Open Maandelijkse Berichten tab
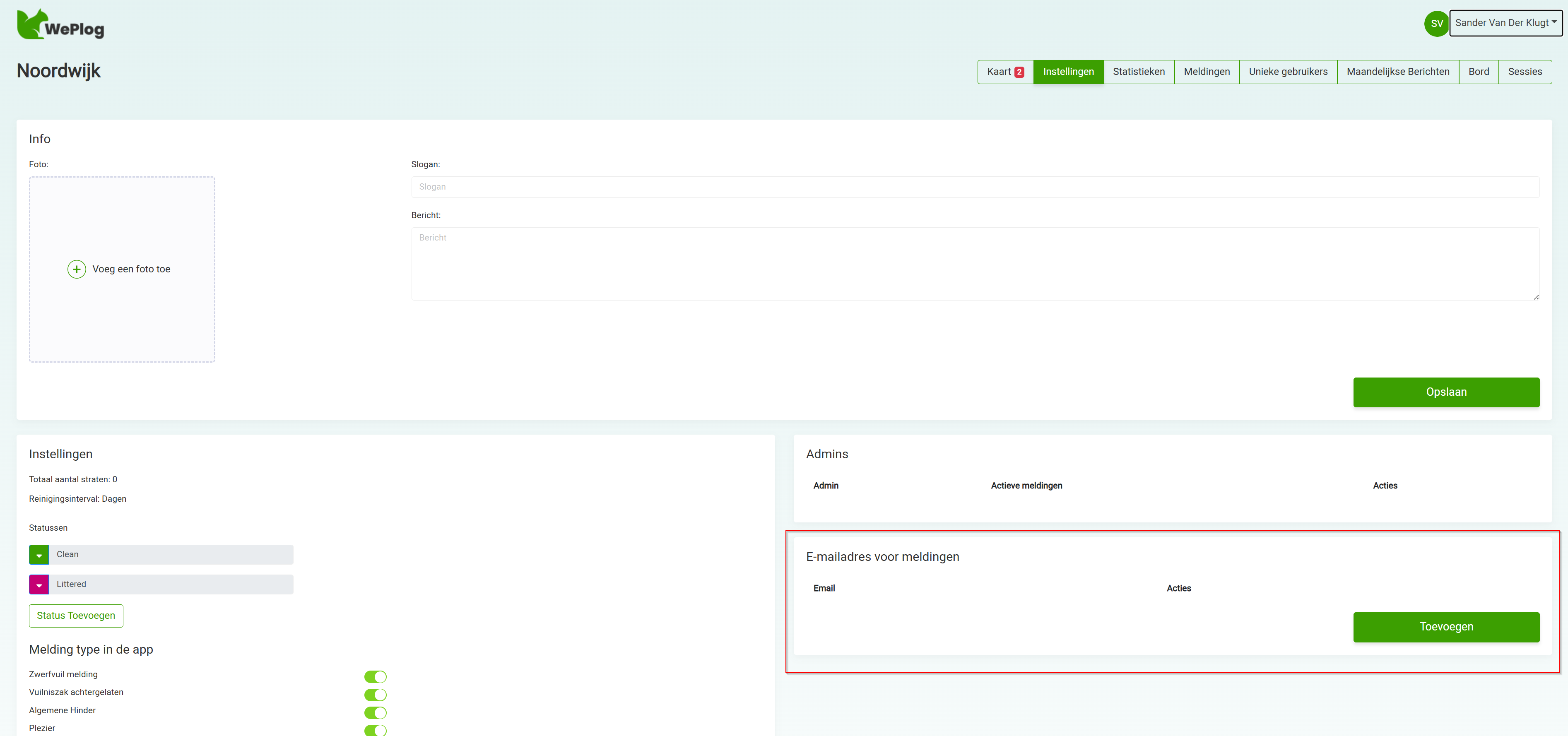The image size is (1568, 736). coord(1398,72)
